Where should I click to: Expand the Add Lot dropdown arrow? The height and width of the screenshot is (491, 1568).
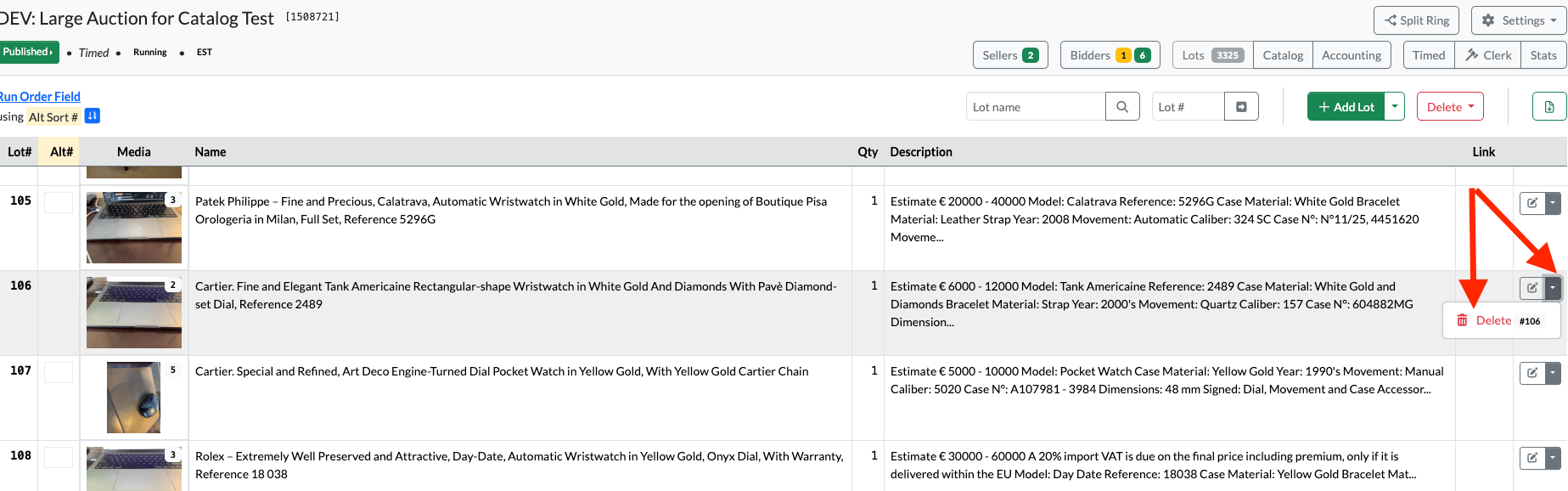coord(1395,107)
